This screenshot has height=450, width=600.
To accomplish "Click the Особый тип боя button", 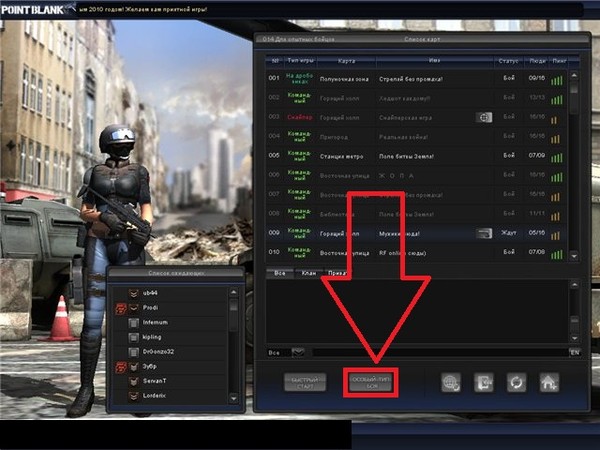I will click(371, 382).
